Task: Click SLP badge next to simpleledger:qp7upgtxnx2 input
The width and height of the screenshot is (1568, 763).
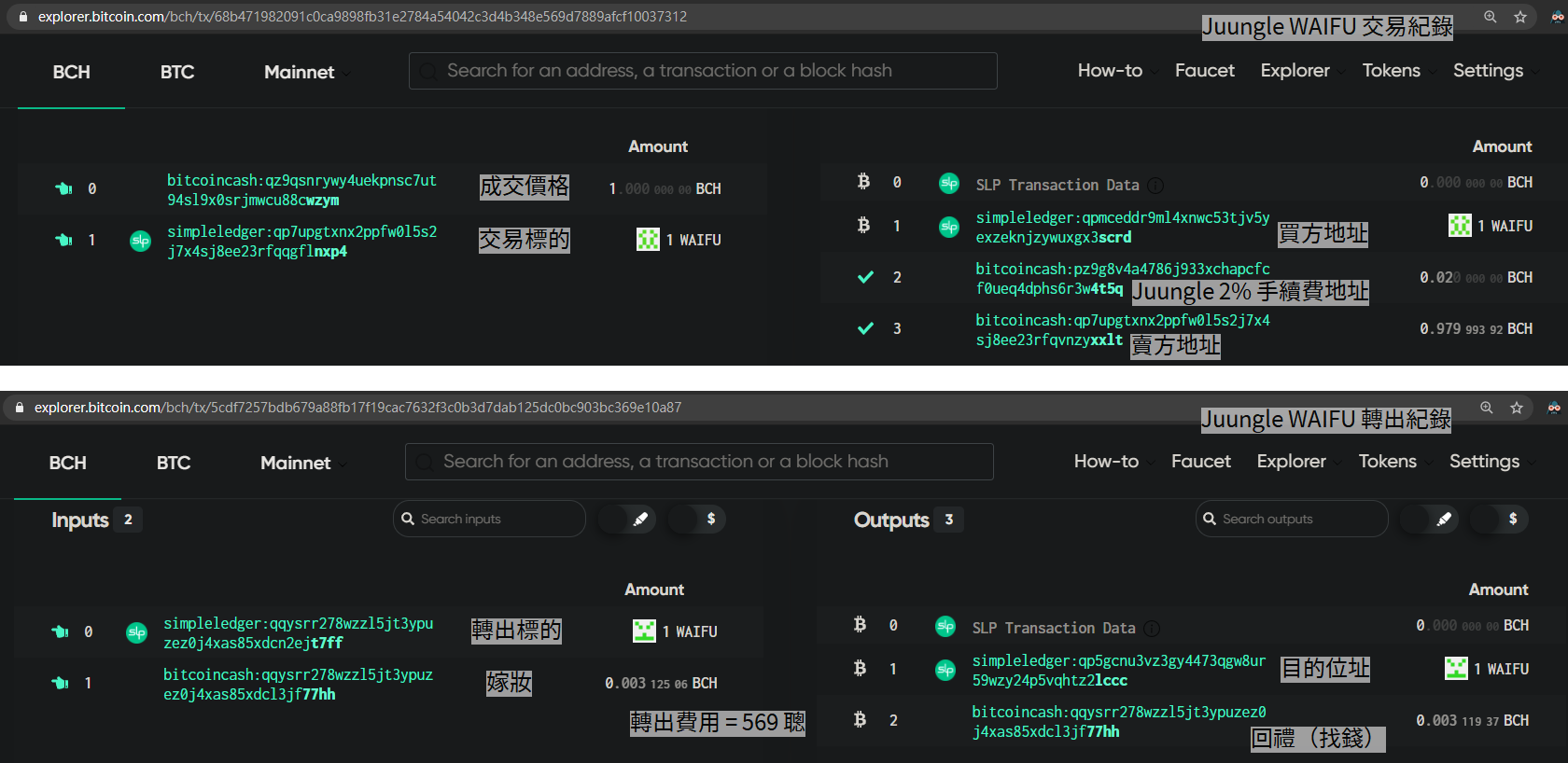Action: click(x=140, y=241)
